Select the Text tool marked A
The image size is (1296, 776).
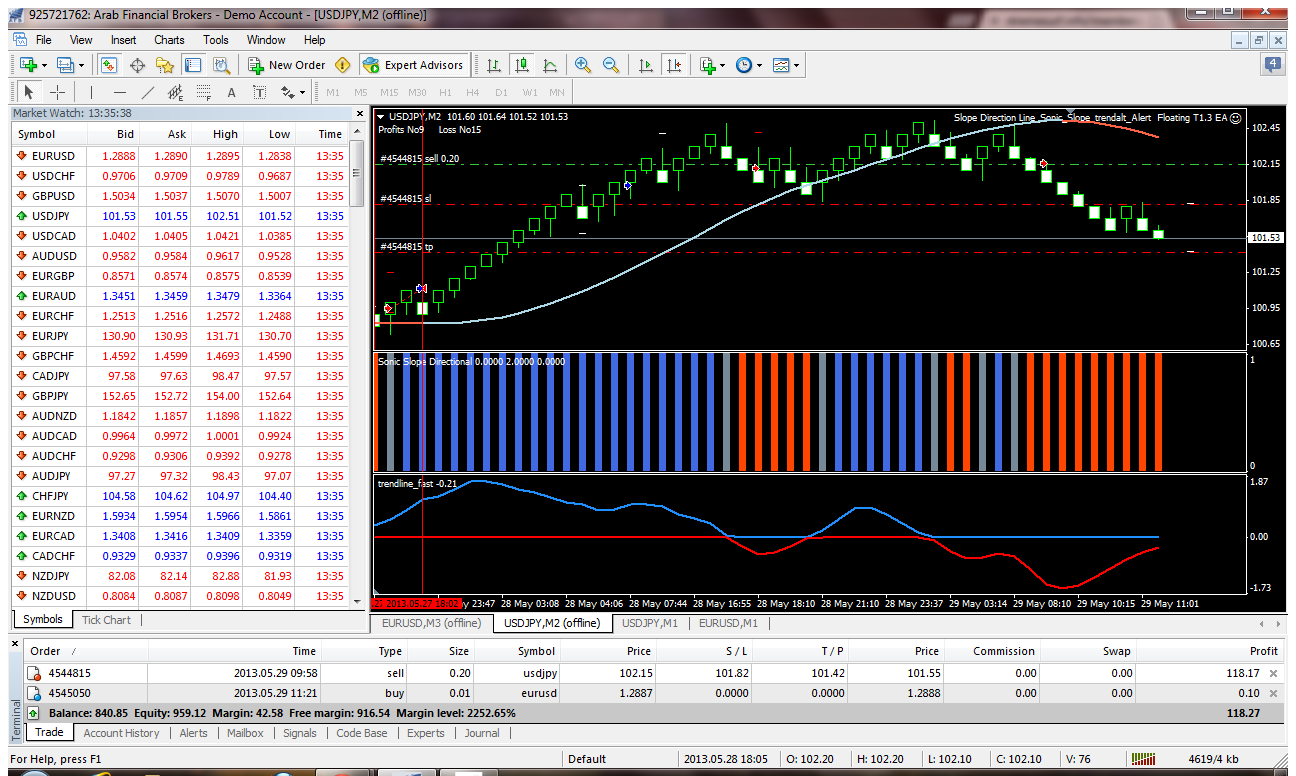click(x=232, y=92)
